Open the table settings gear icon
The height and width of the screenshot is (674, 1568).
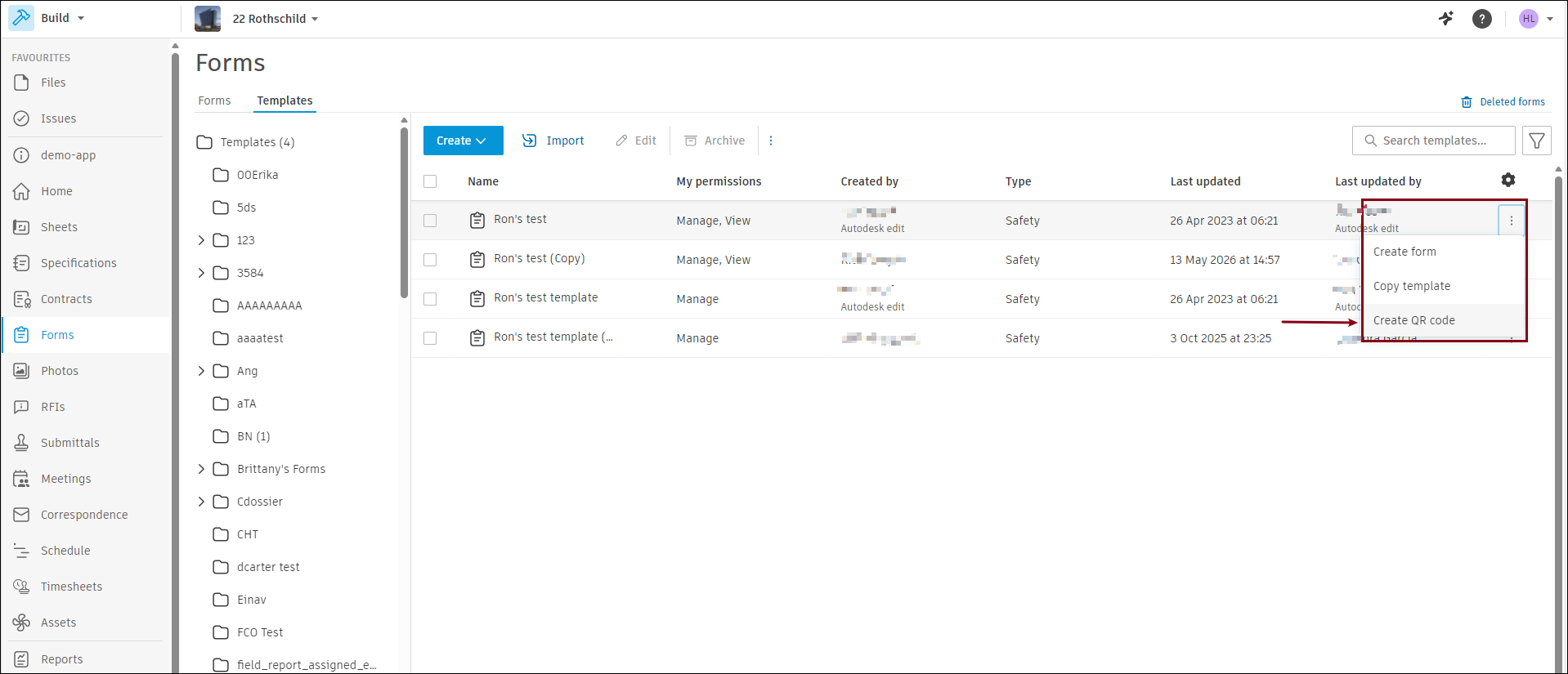(x=1508, y=180)
